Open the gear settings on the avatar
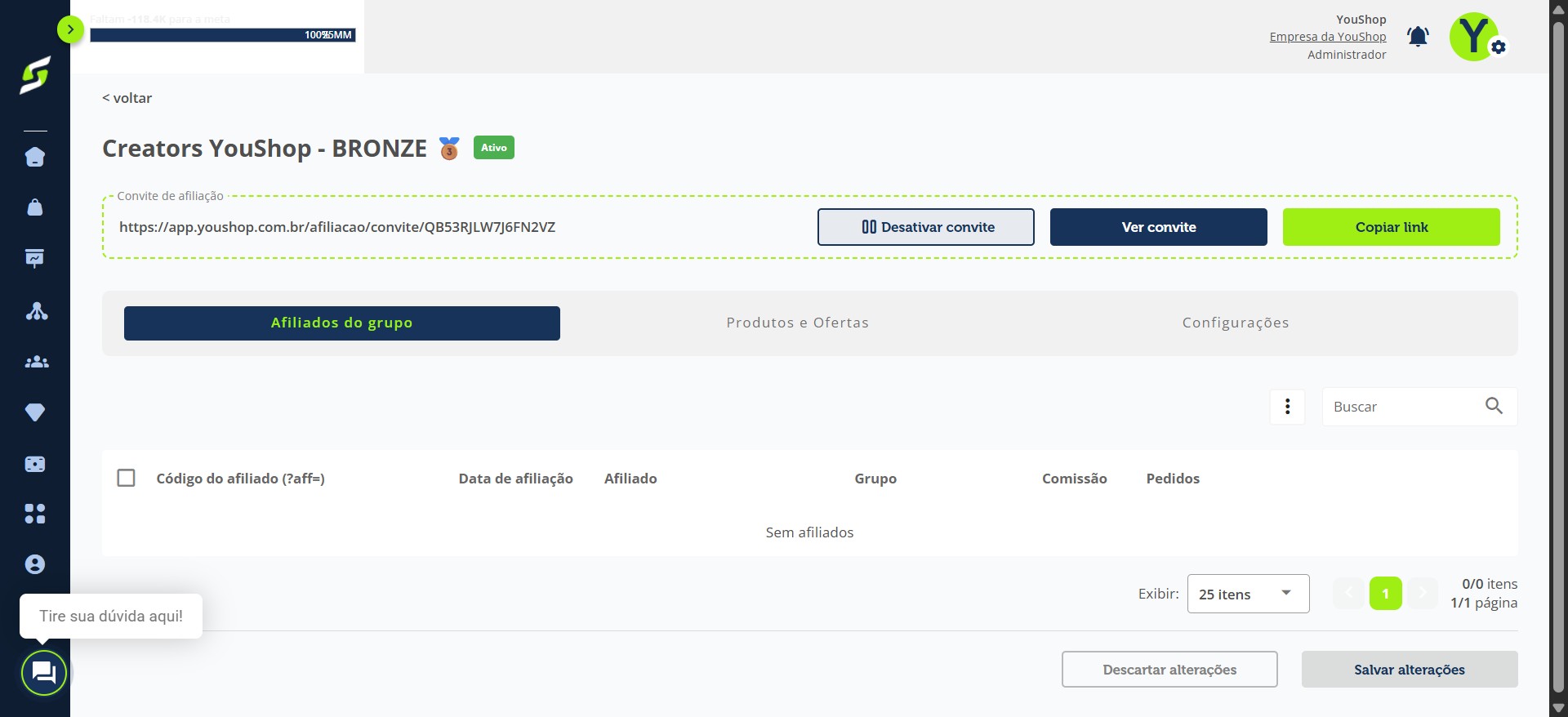The image size is (1568, 717). (1499, 47)
